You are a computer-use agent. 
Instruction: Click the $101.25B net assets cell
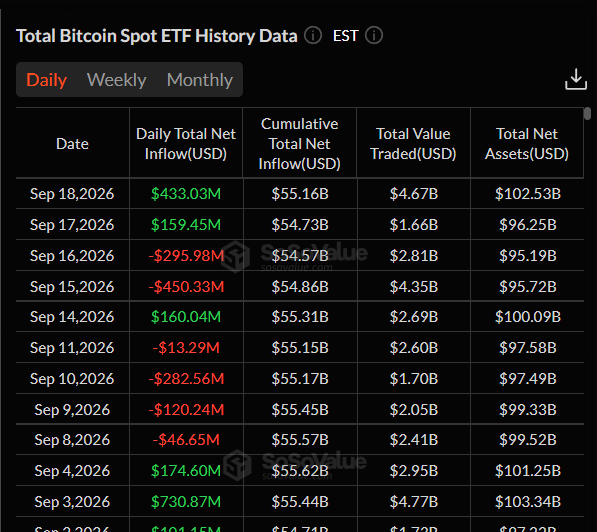pyautogui.click(x=527, y=471)
